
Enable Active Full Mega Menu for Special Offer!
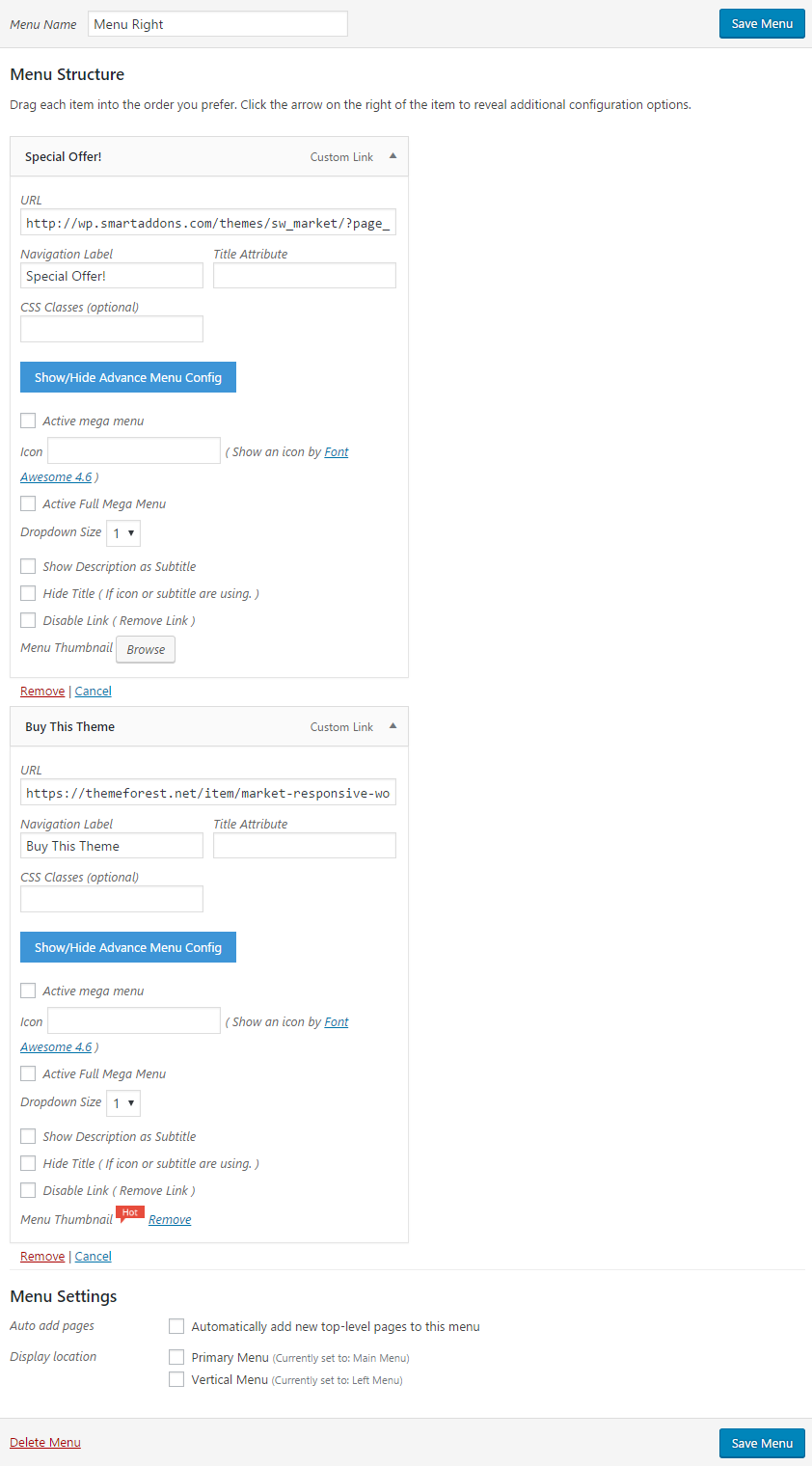[28, 503]
